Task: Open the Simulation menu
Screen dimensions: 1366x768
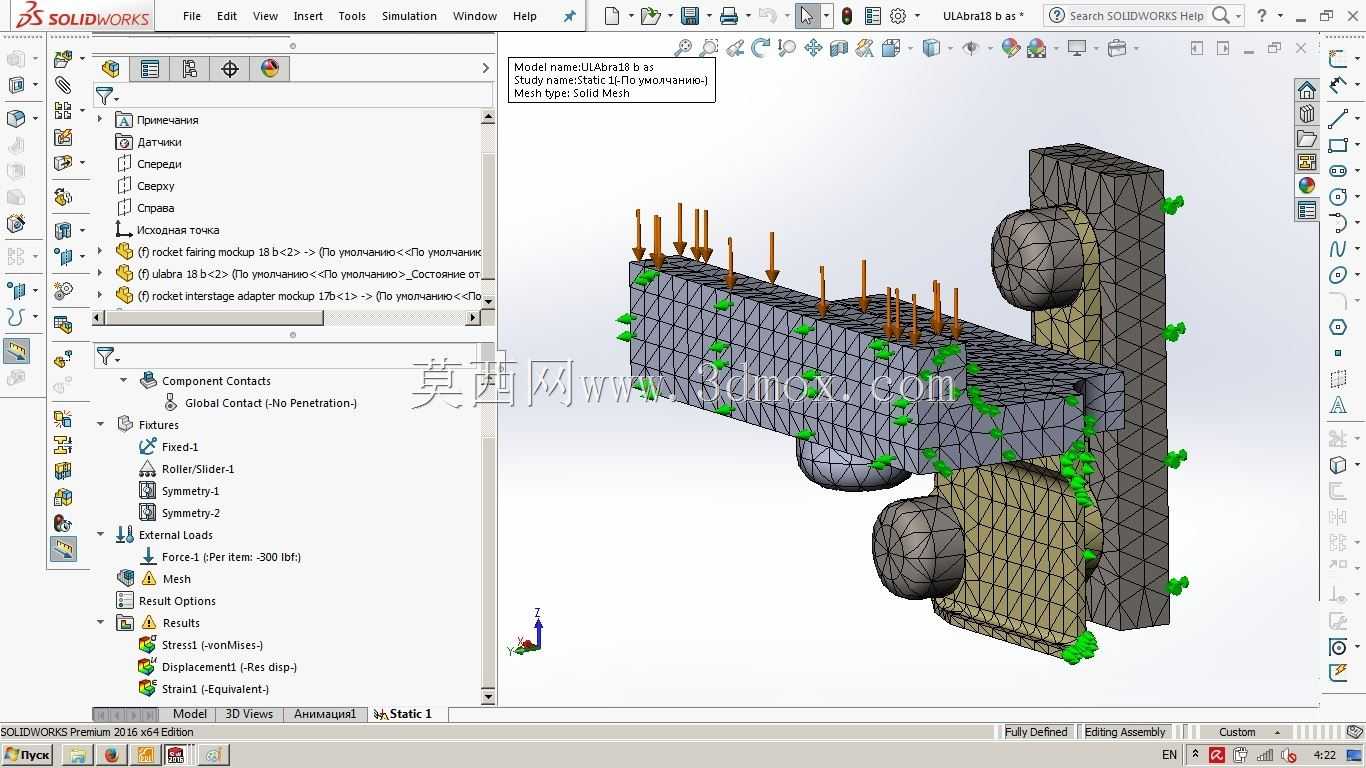Action: pos(409,16)
